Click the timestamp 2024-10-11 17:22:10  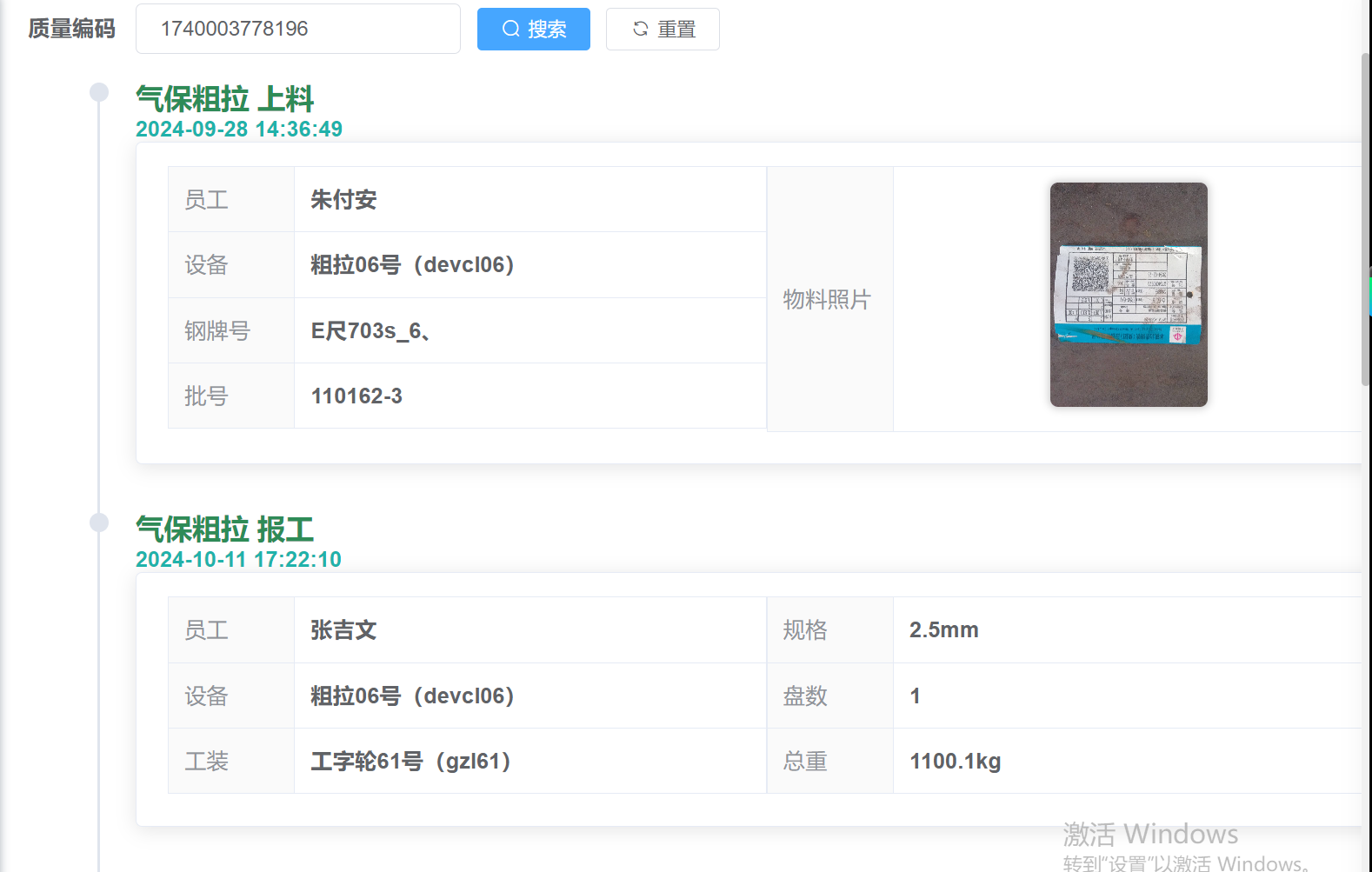pyautogui.click(x=238, y=560)
